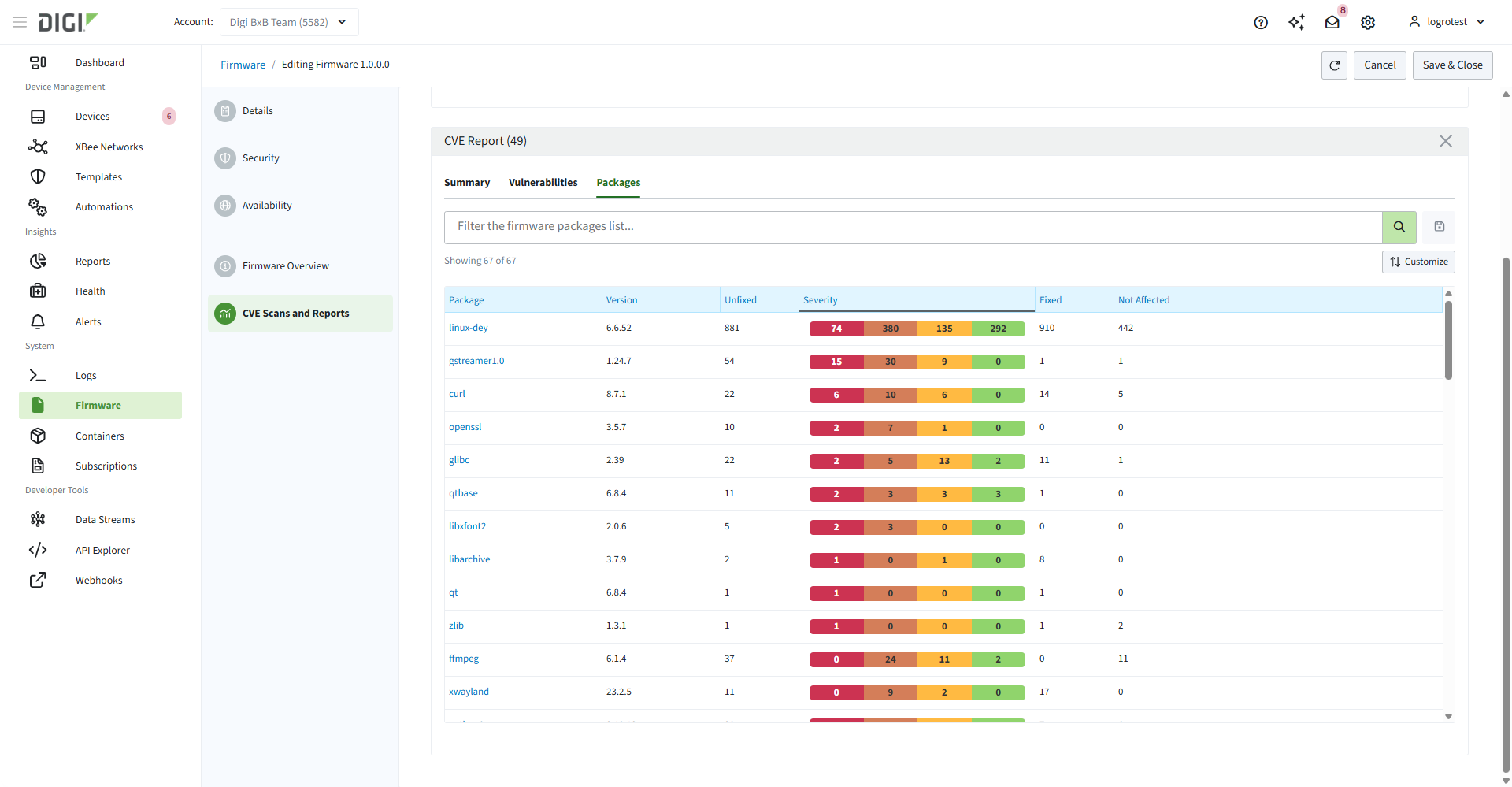Open the hamburger navigation menu

(20, 22)
